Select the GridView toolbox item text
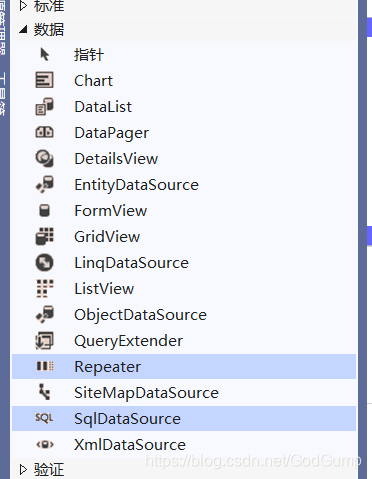This screenshot has height=479, width=372. [107, 237]
